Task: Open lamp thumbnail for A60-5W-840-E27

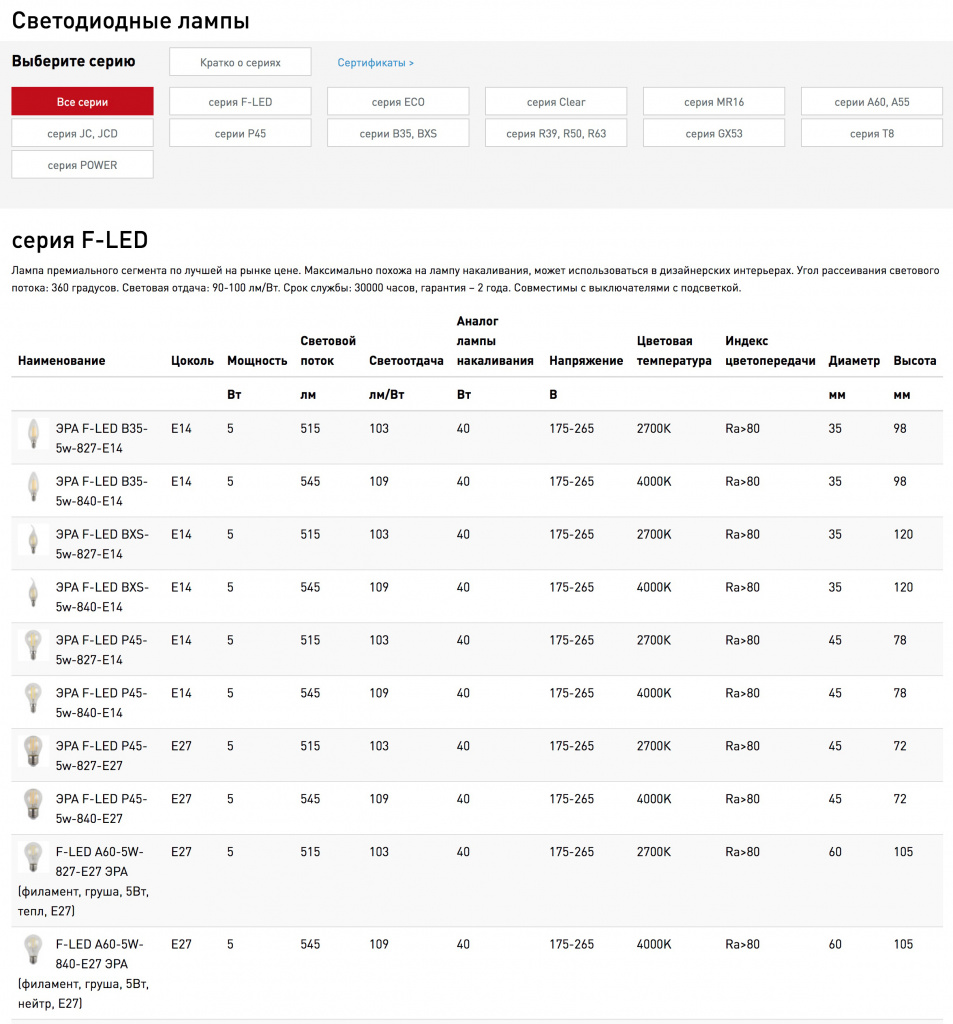Action: tap(33, 949)
